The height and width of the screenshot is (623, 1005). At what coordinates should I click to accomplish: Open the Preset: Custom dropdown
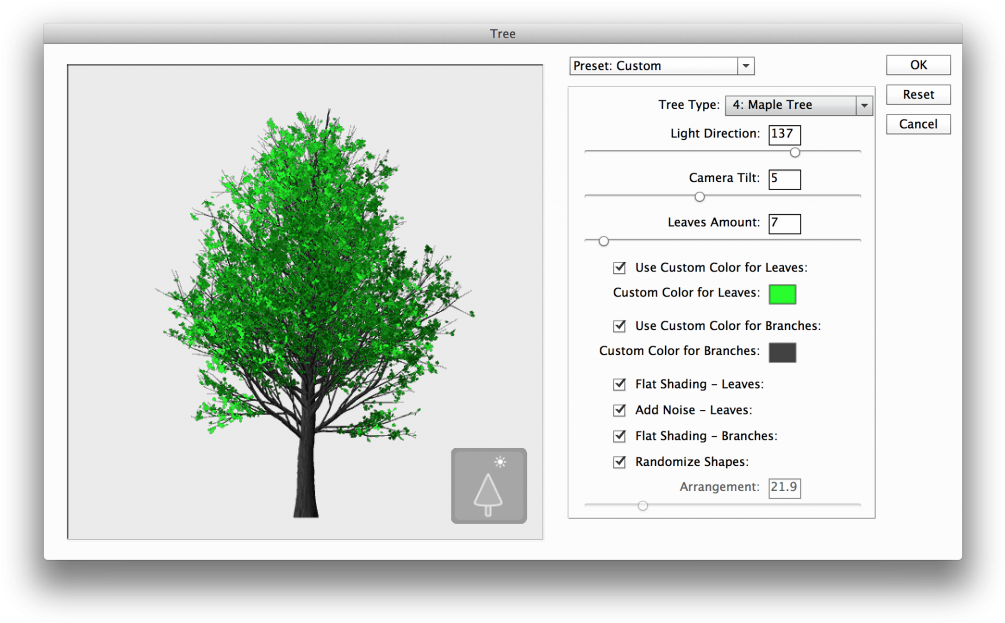744,65
